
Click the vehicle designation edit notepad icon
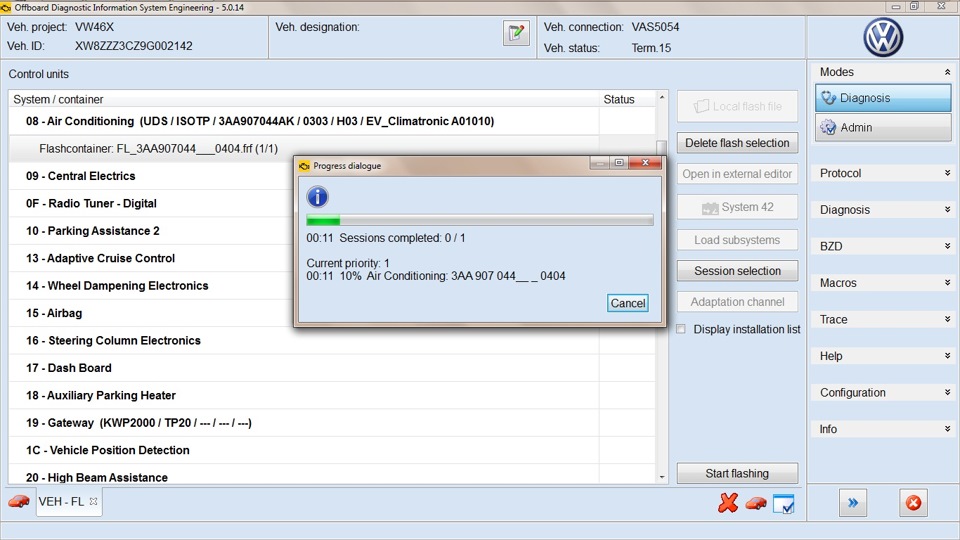click(x=516, y=32)
